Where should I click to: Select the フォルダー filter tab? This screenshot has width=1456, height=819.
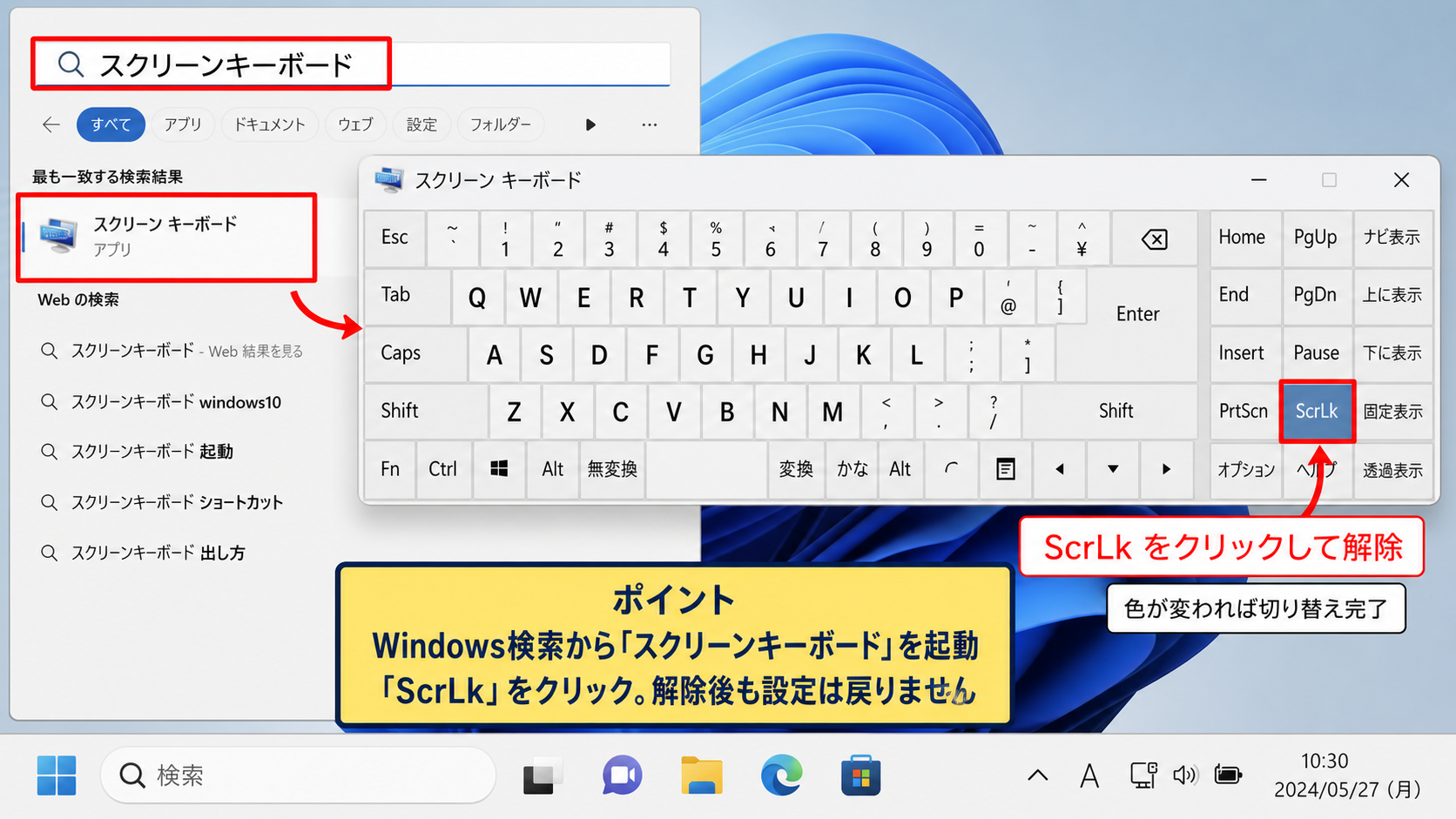pyautogui.click(x=501, y=124)
